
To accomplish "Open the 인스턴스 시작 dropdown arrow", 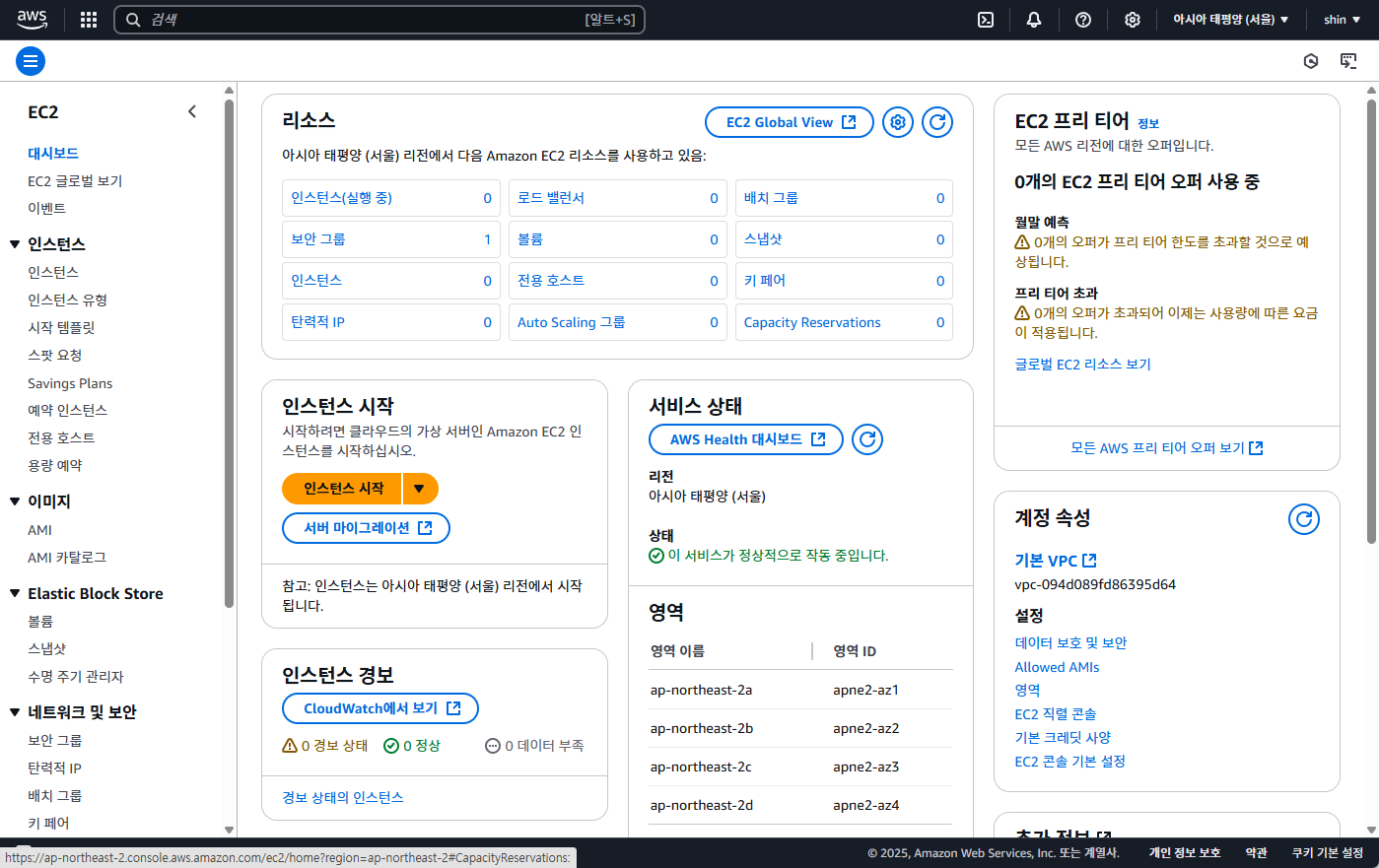I will [x=420, y=489].
